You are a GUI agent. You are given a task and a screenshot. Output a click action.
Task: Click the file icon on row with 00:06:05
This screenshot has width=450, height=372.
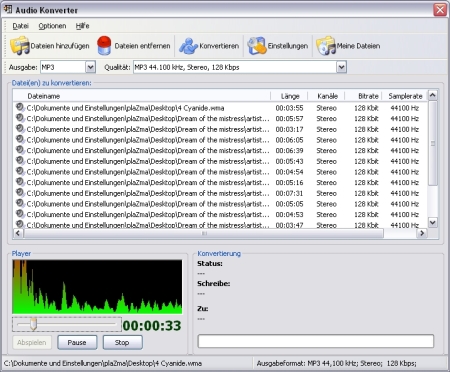click(x=20, y=139)
